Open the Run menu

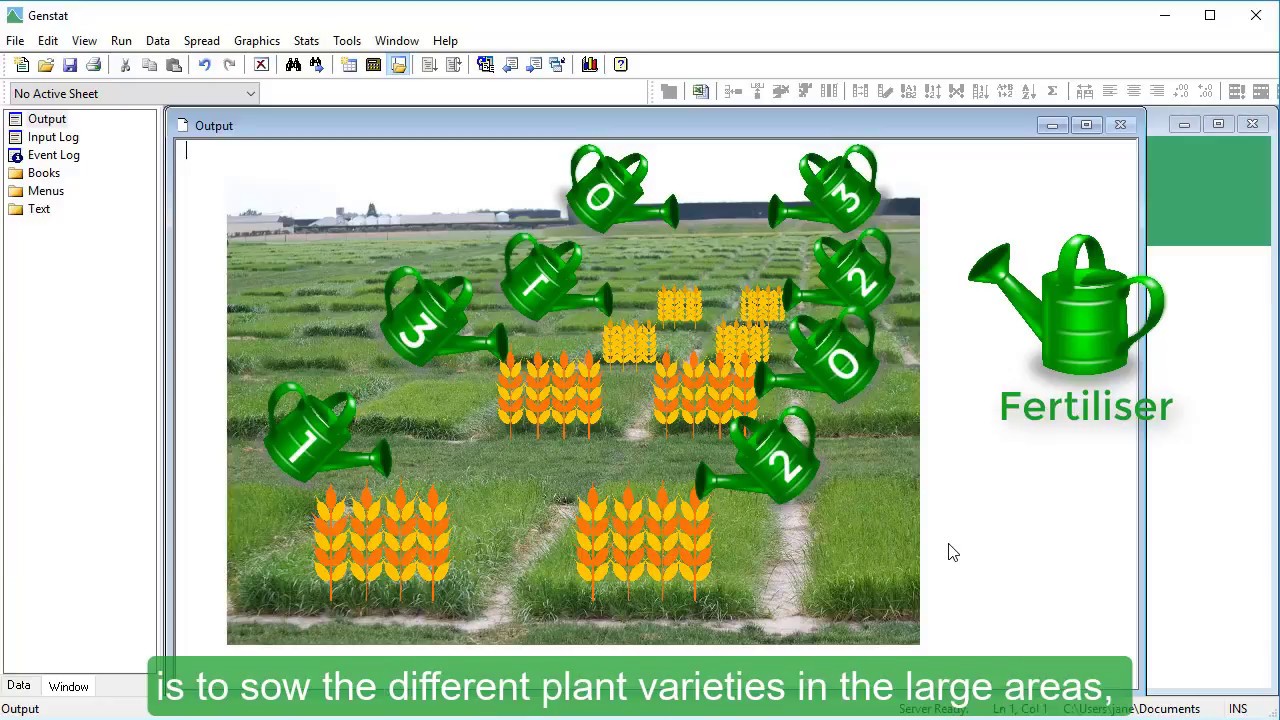[x=121, y=41]
